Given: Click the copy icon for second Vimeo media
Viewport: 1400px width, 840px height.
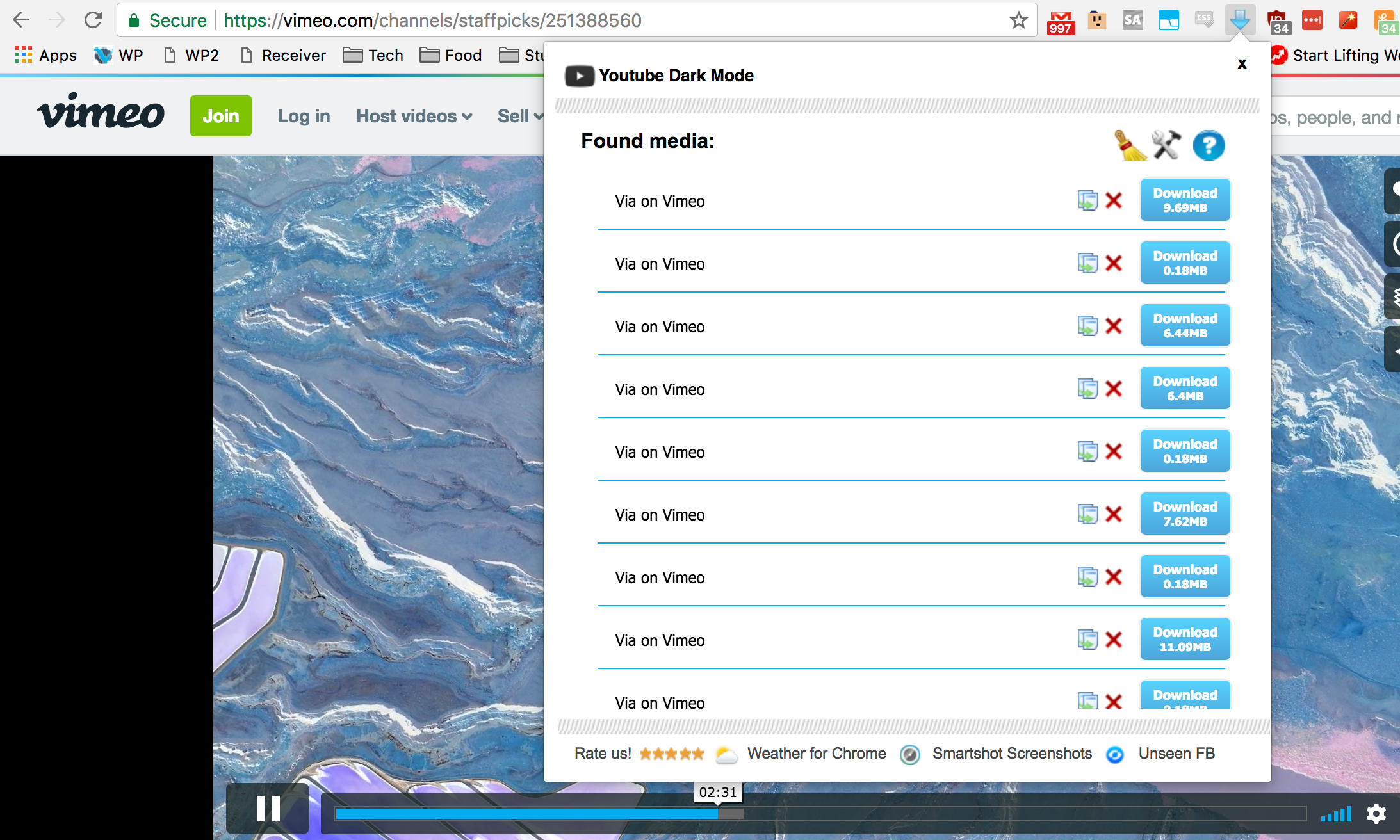Looking at the screenshot, I should 1087,263.
